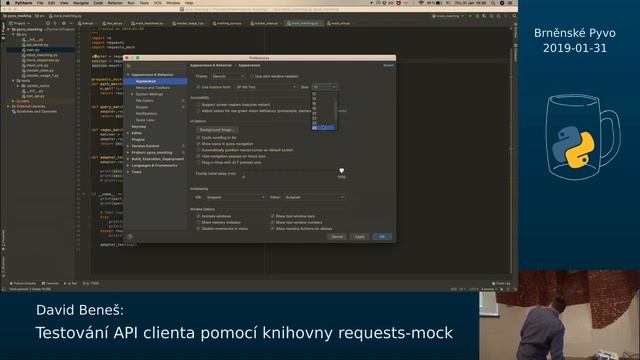Expand External Libraries in project tree
The image size is (640, 360).
click(9, 106)
